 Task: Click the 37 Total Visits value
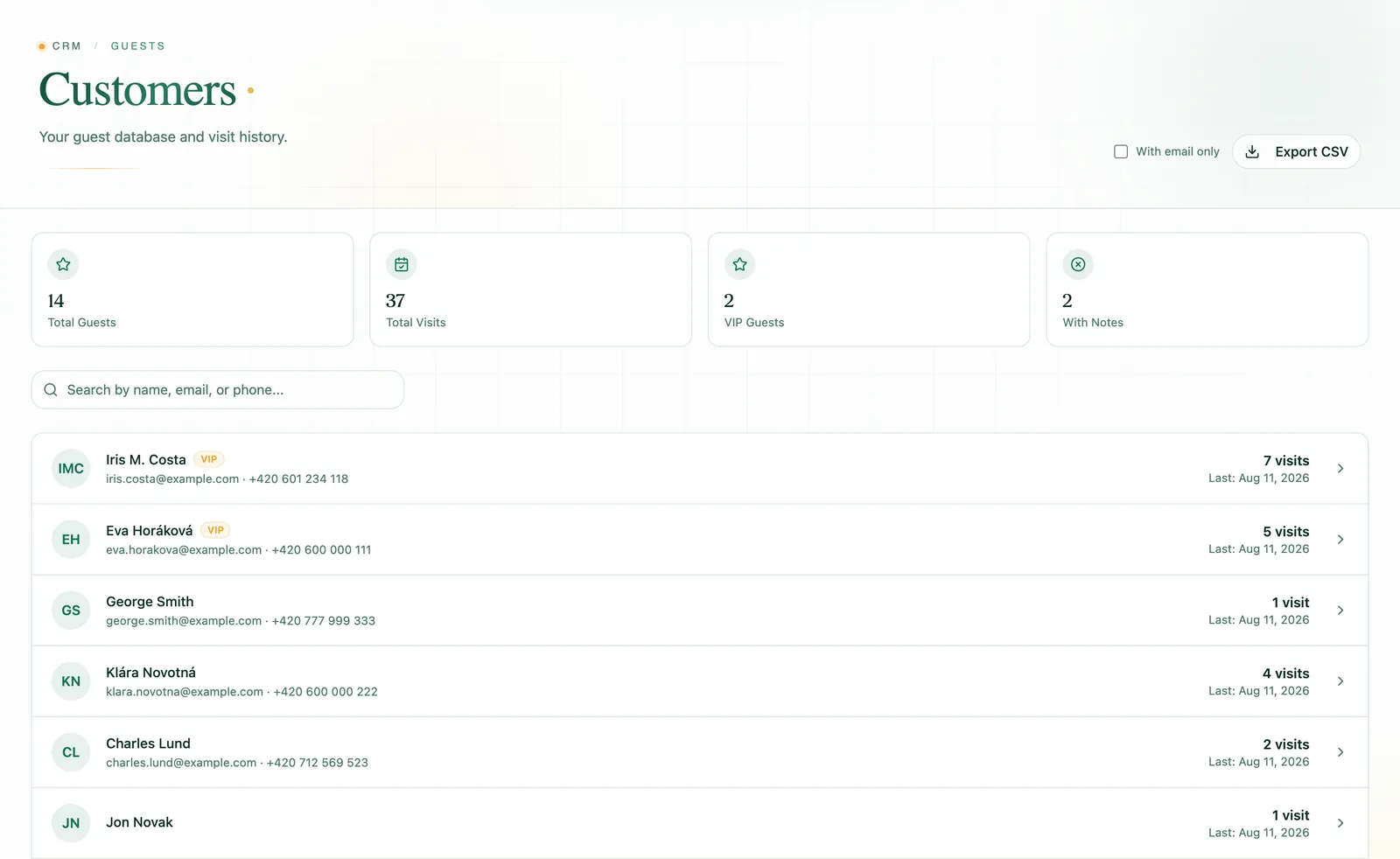pos(395,301)
